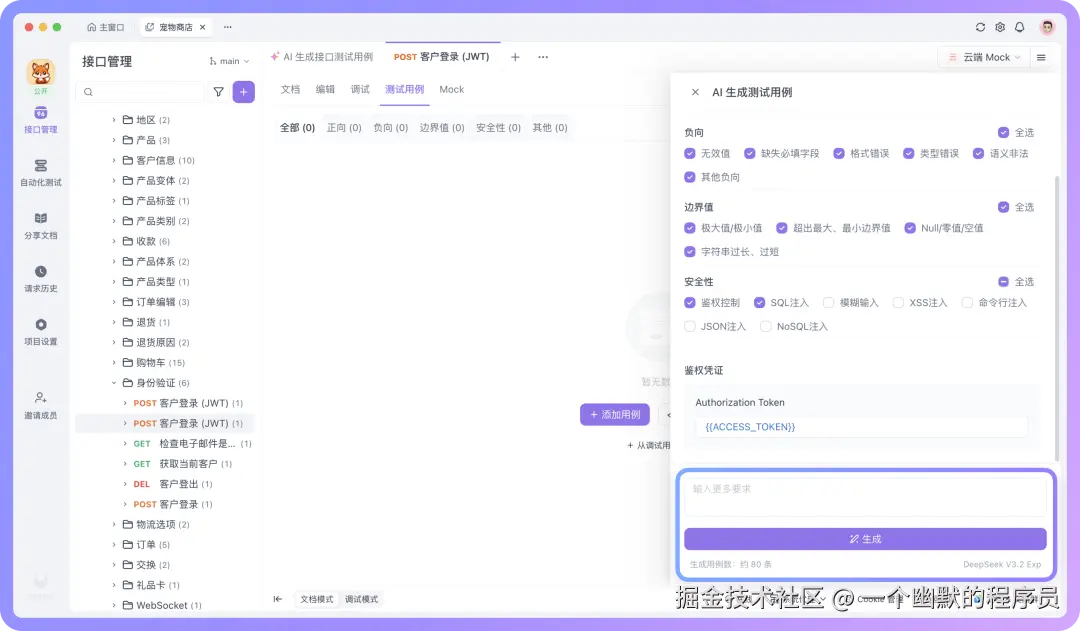
Task: Open the main branch dropdown
Action: 228,61
